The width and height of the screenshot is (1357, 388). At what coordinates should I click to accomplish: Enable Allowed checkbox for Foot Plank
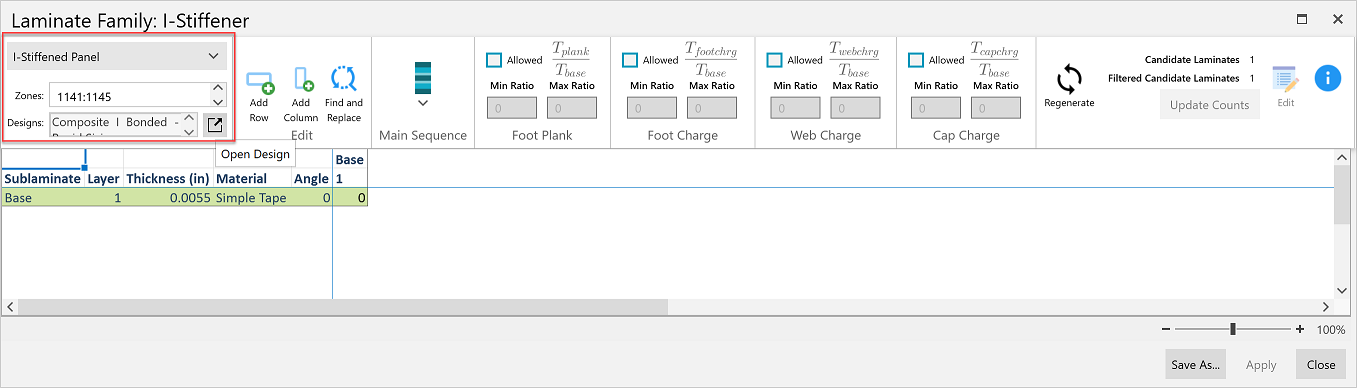tap(494, 60)
